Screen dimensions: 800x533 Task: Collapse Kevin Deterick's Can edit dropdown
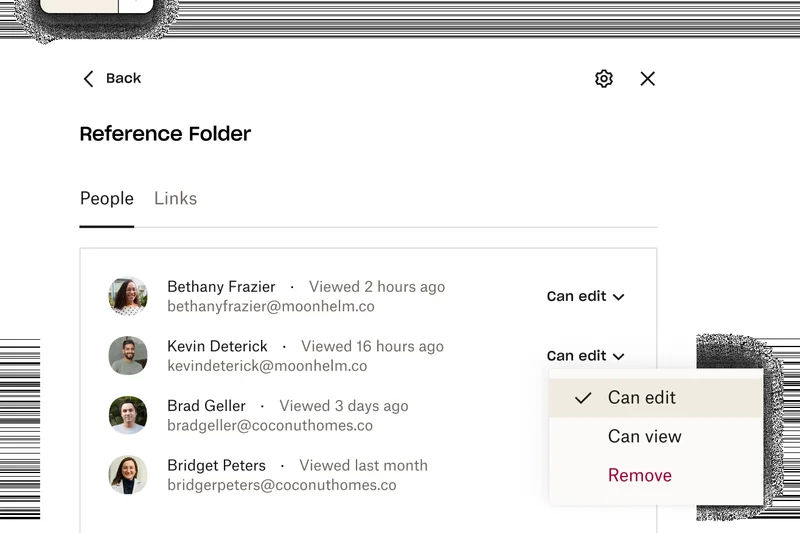[585, 356]
